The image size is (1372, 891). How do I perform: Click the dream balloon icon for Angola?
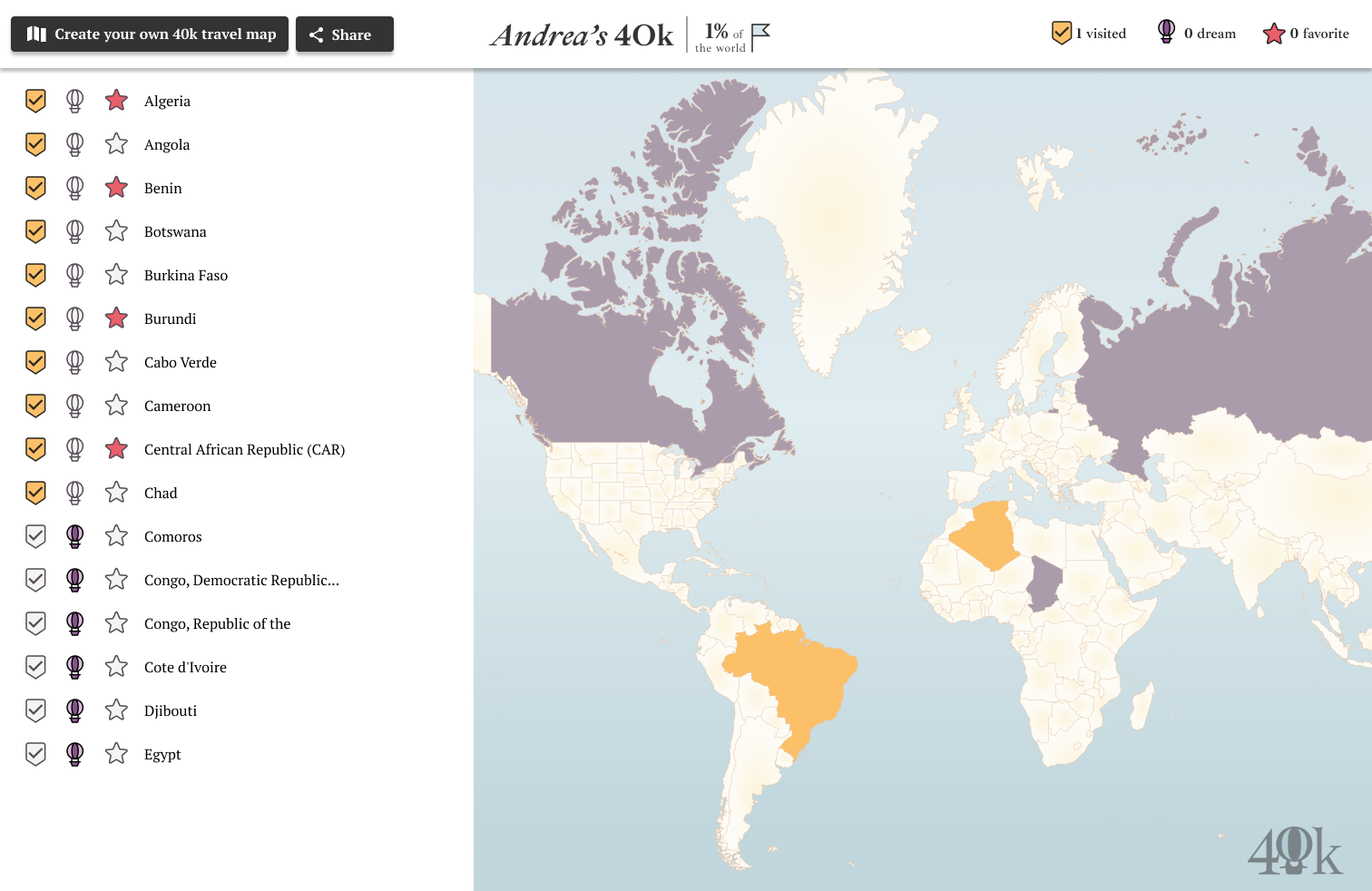coord(75,144)
